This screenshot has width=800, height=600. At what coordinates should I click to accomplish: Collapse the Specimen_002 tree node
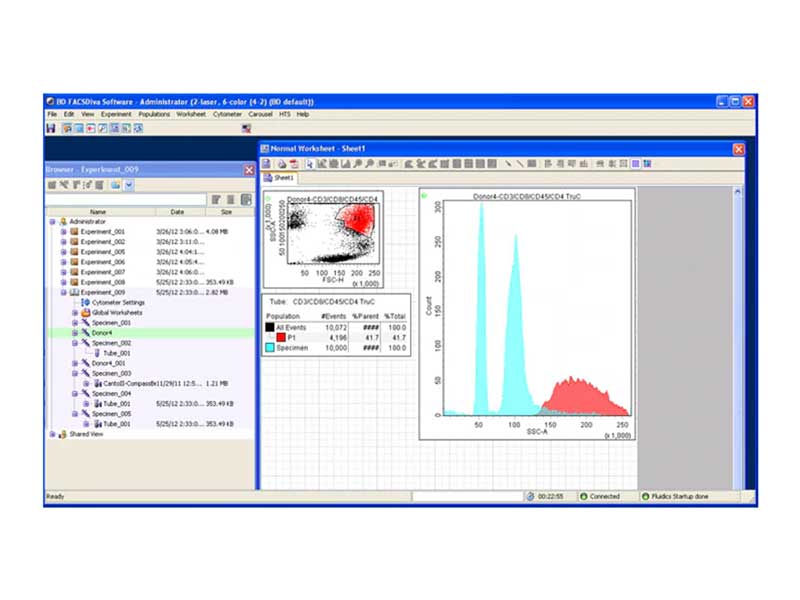[x=74, y=343]
